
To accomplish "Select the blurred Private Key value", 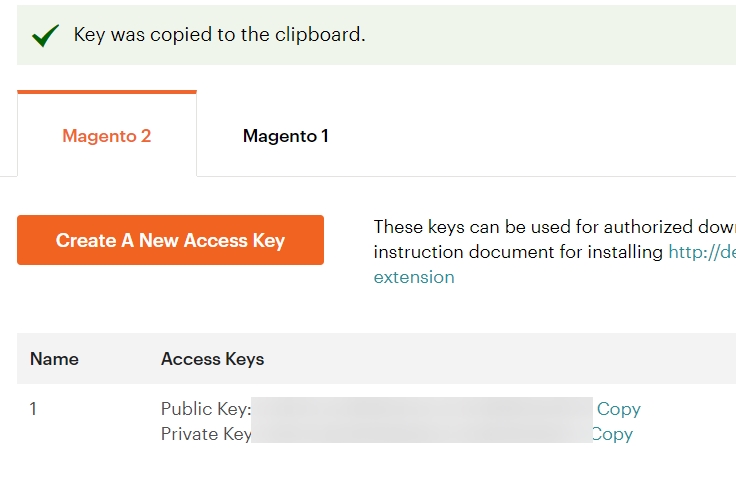I will 422,432.
